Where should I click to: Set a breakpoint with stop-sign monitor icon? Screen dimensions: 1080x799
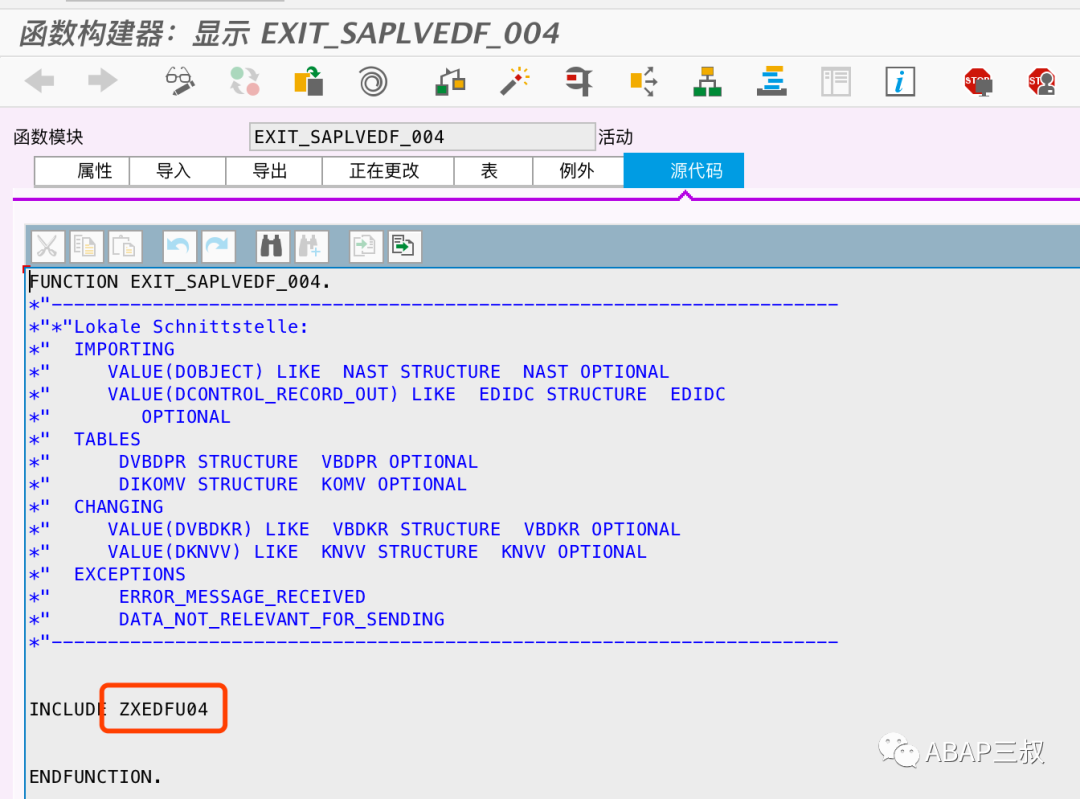tap(978, 81)
